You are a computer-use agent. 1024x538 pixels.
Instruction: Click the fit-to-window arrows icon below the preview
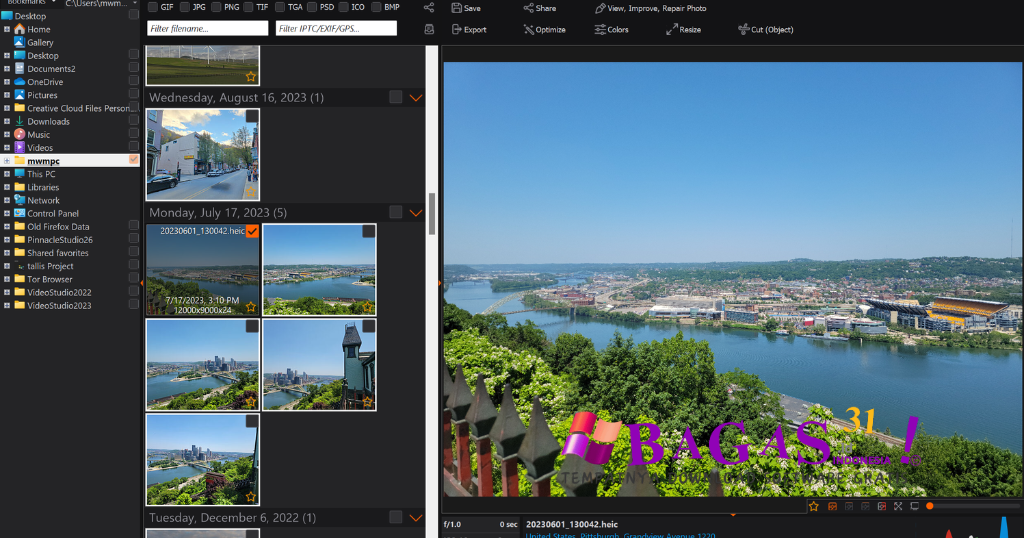coord(898,506)
